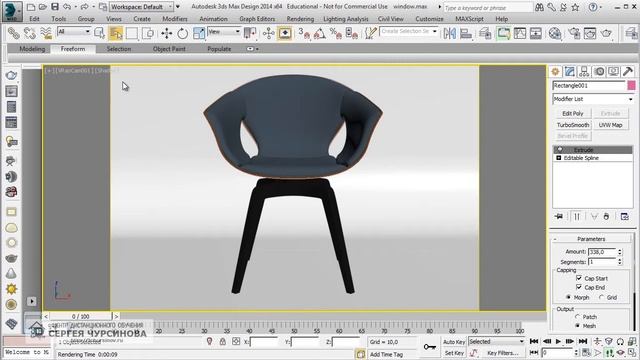Activate the Select Object tool
Image resolution: width=640 pixels, height=360 pixels.
click(x=116, y=33)
